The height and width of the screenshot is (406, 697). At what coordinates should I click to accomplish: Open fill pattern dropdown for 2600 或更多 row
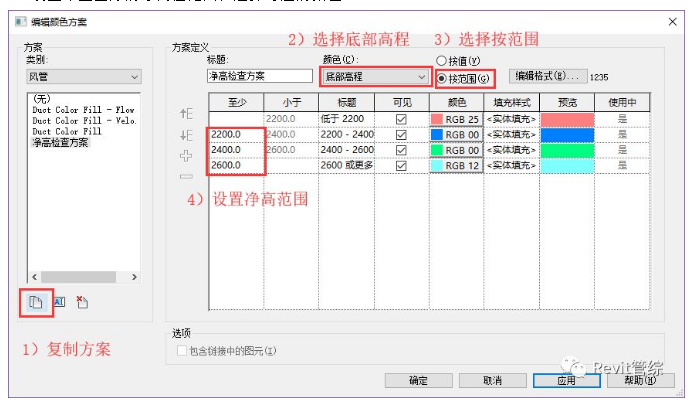[511, 165]
